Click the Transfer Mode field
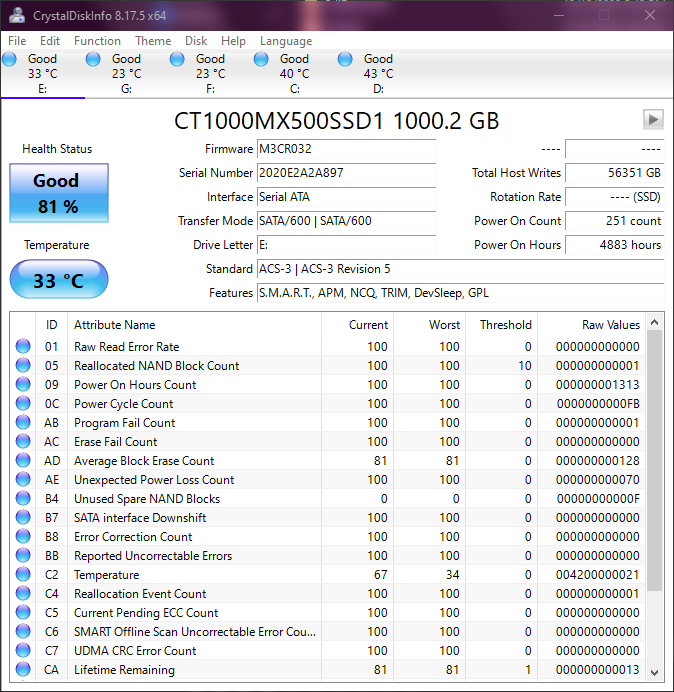Viewport: 674px width, 692px height. [346, 221]
